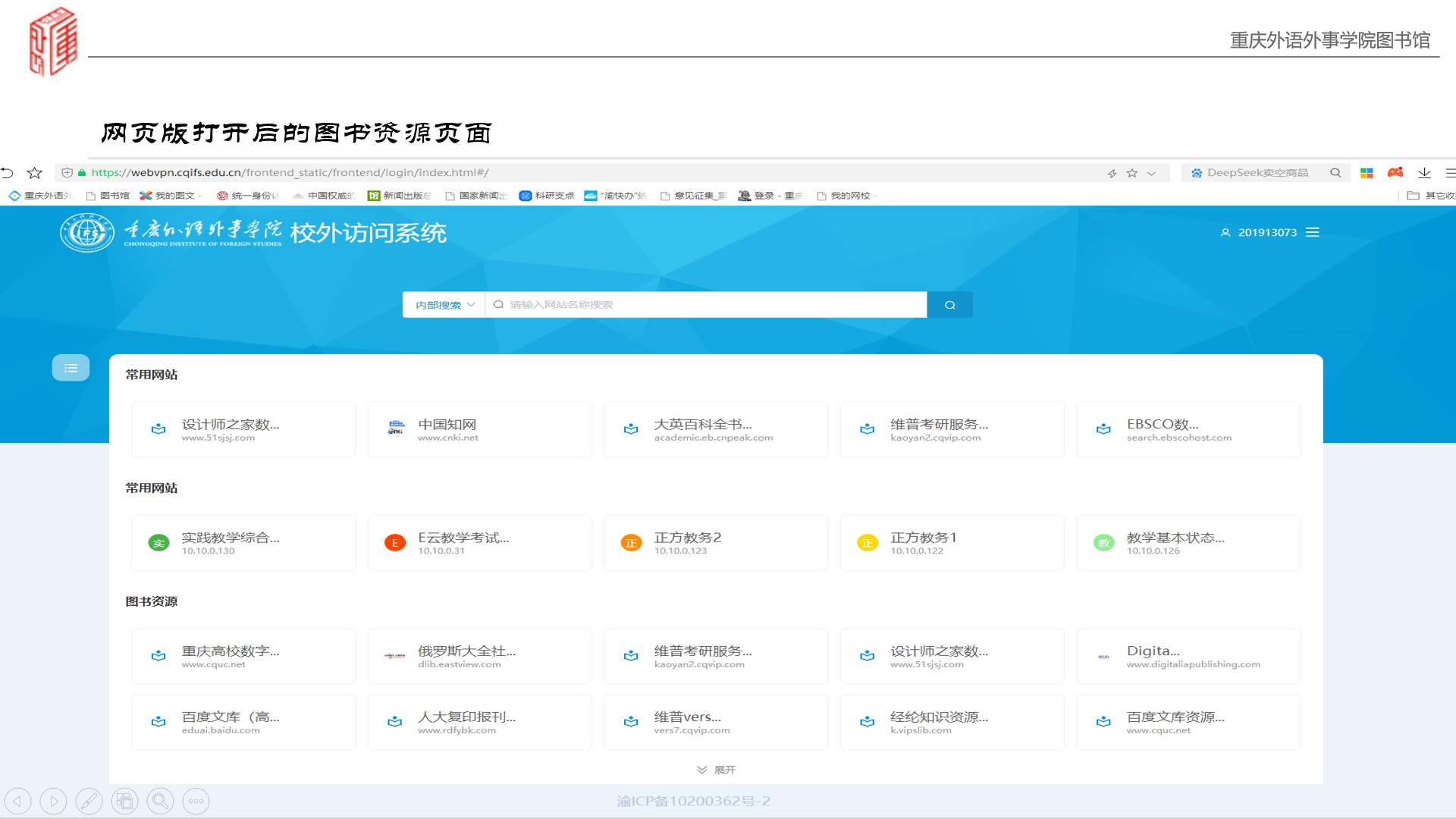The height and width of the screenshot is (819, 1456).
Task: Go to previous slide arrow button
Action: 18,801
